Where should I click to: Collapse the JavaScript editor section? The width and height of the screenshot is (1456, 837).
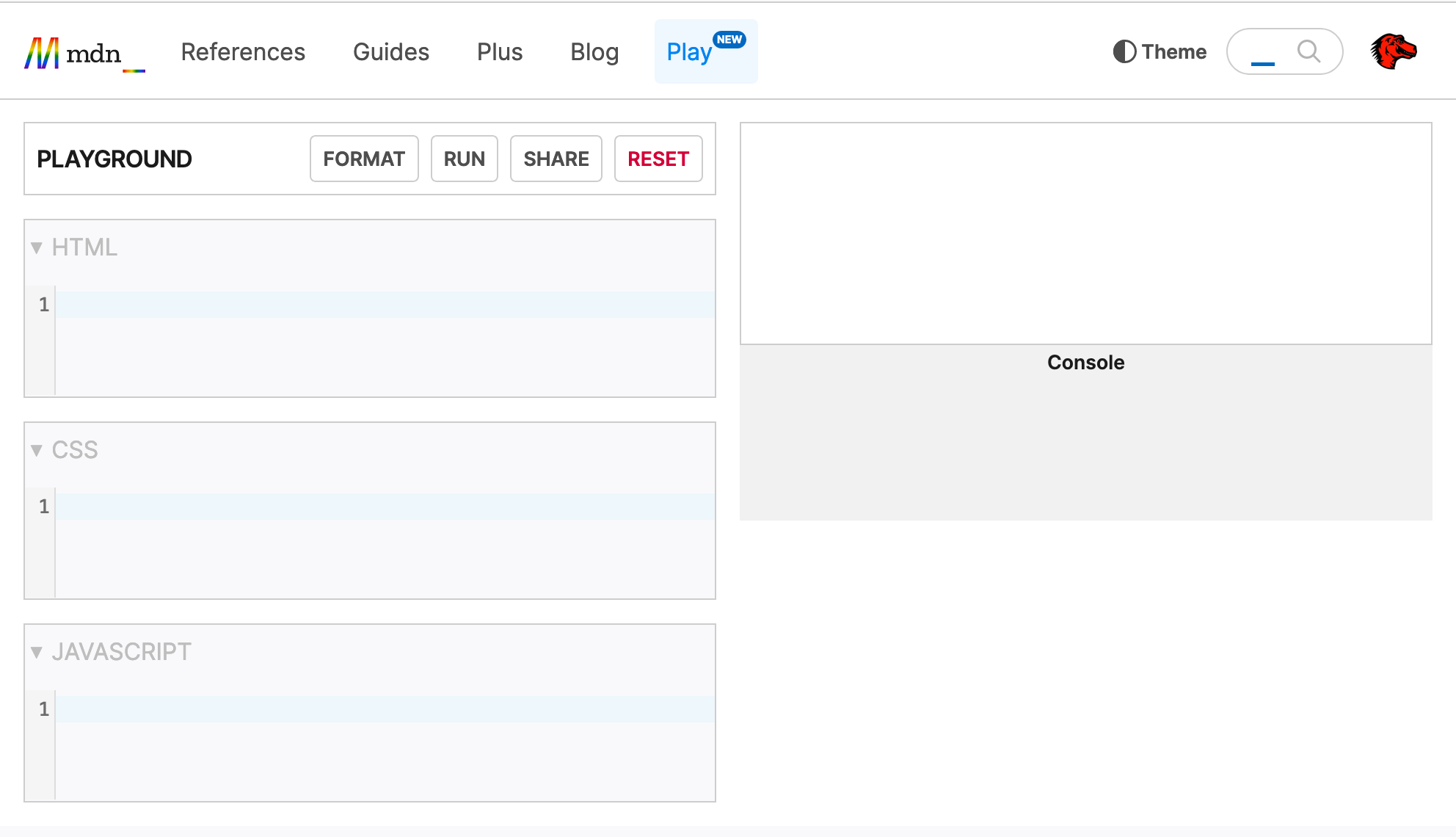[x=37, y=652]
